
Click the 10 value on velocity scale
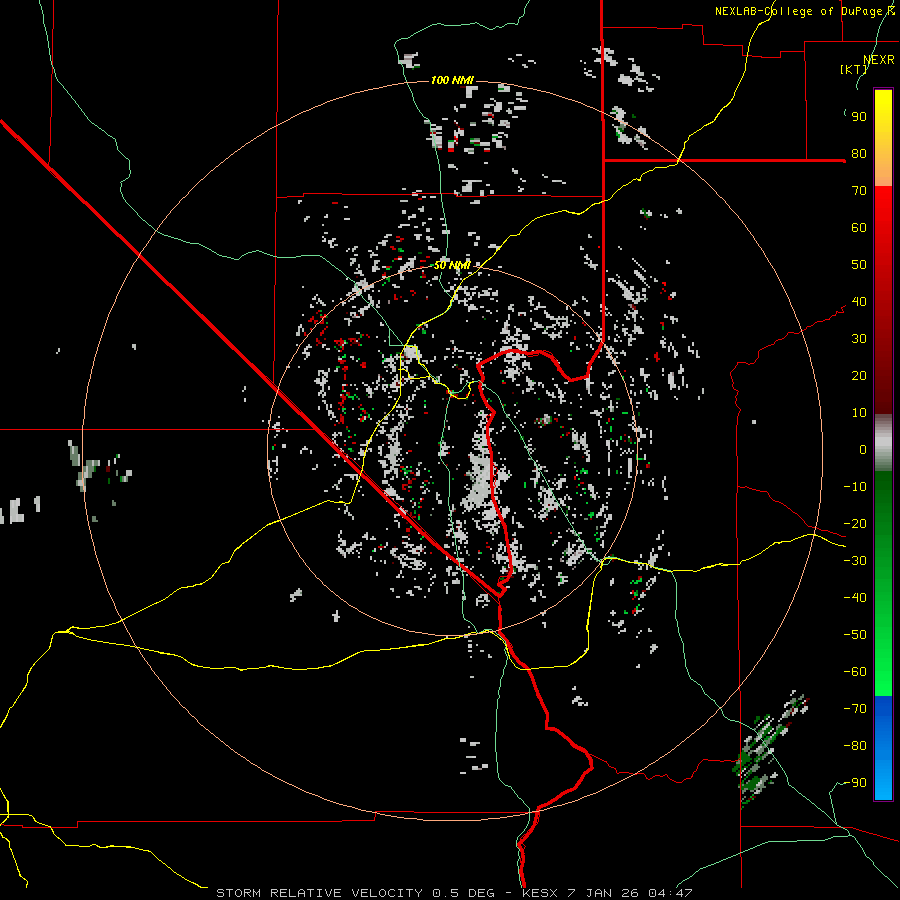[x=859, y=413]
